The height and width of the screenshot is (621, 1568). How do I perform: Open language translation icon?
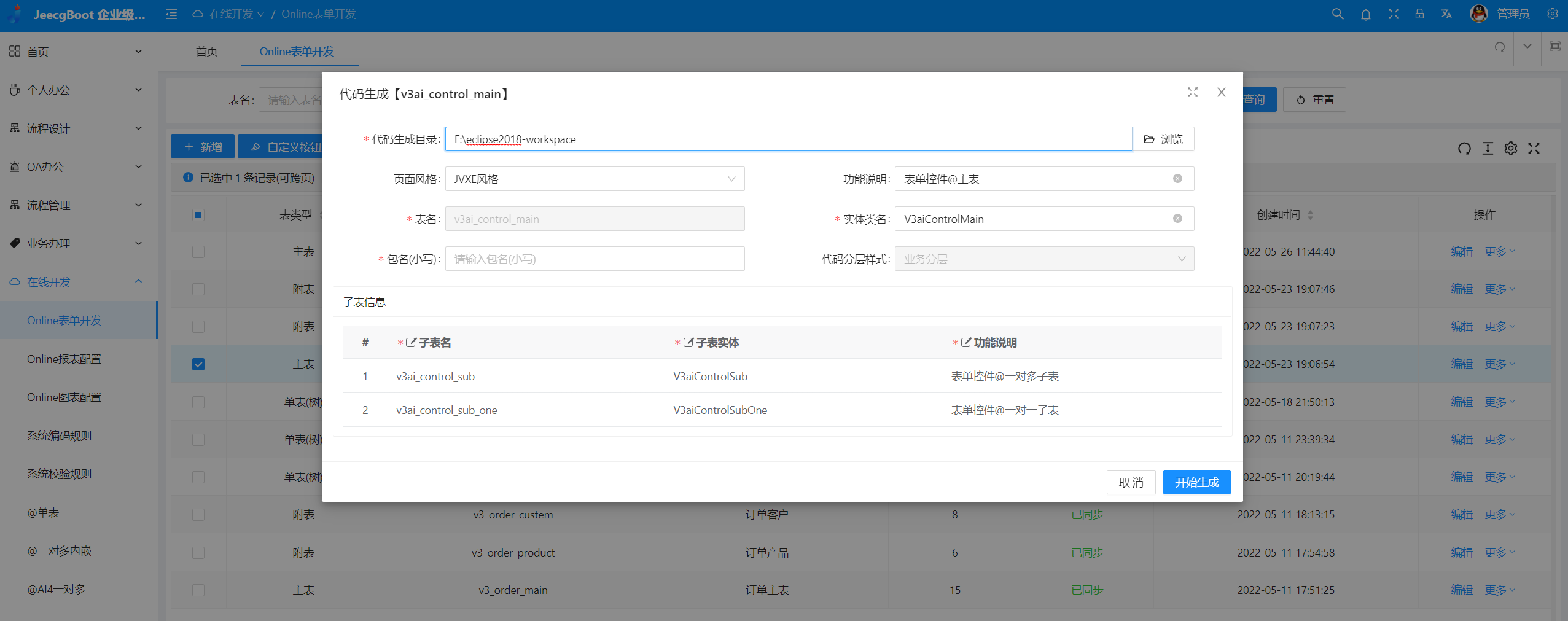[1446, 14]
